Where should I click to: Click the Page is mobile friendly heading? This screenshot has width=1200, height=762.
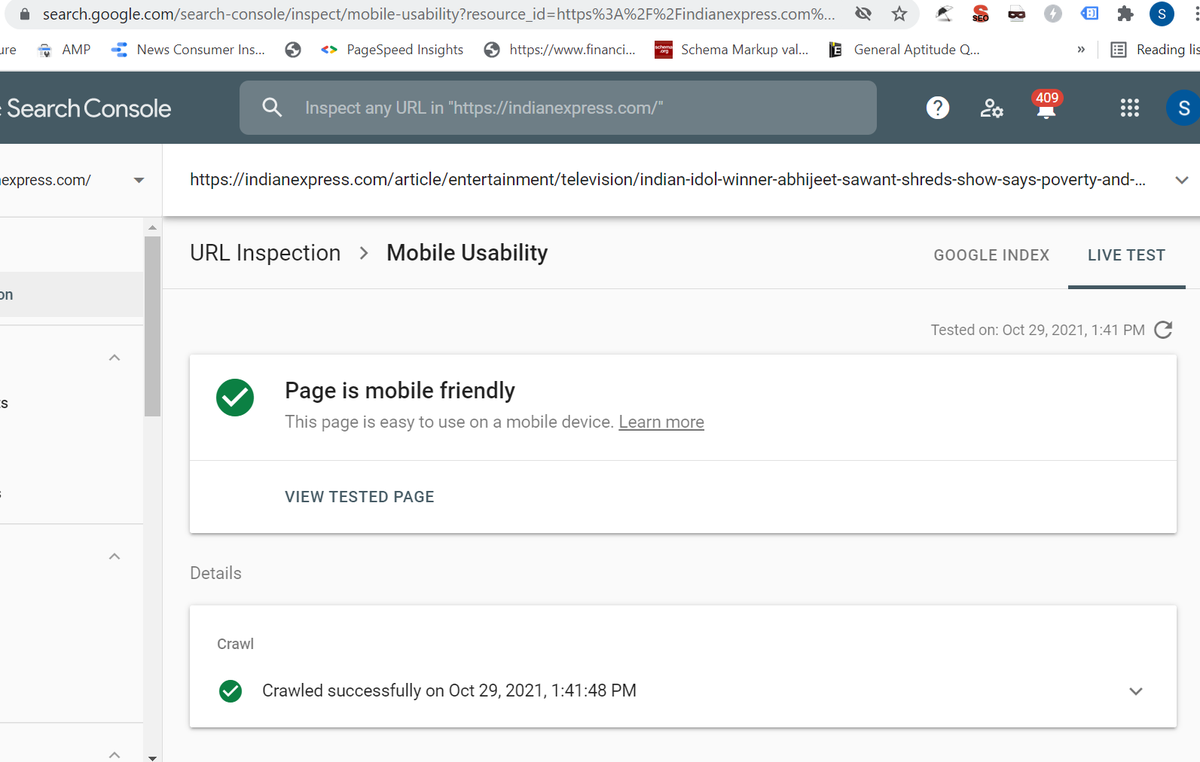400,391
